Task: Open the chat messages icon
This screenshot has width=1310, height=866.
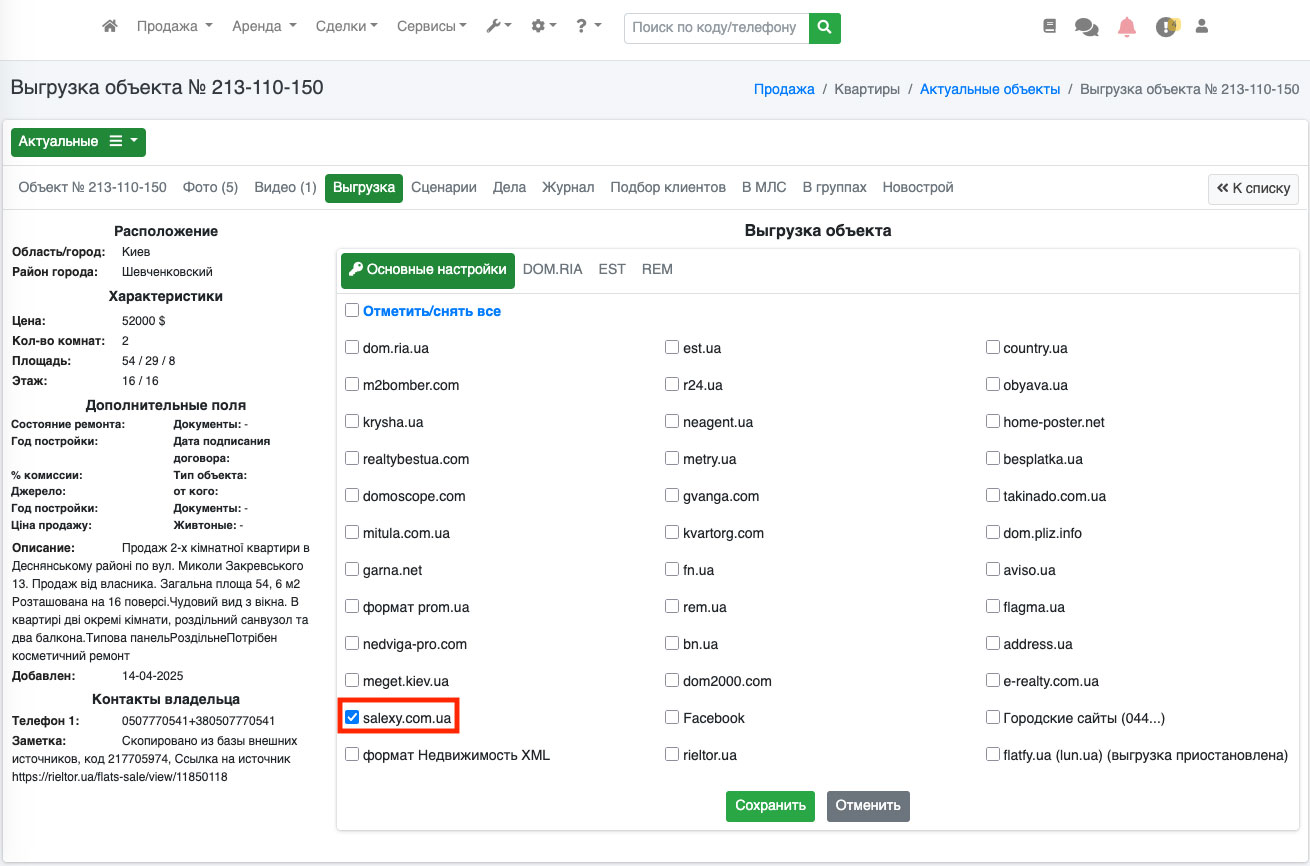Action: point(1086,27)
